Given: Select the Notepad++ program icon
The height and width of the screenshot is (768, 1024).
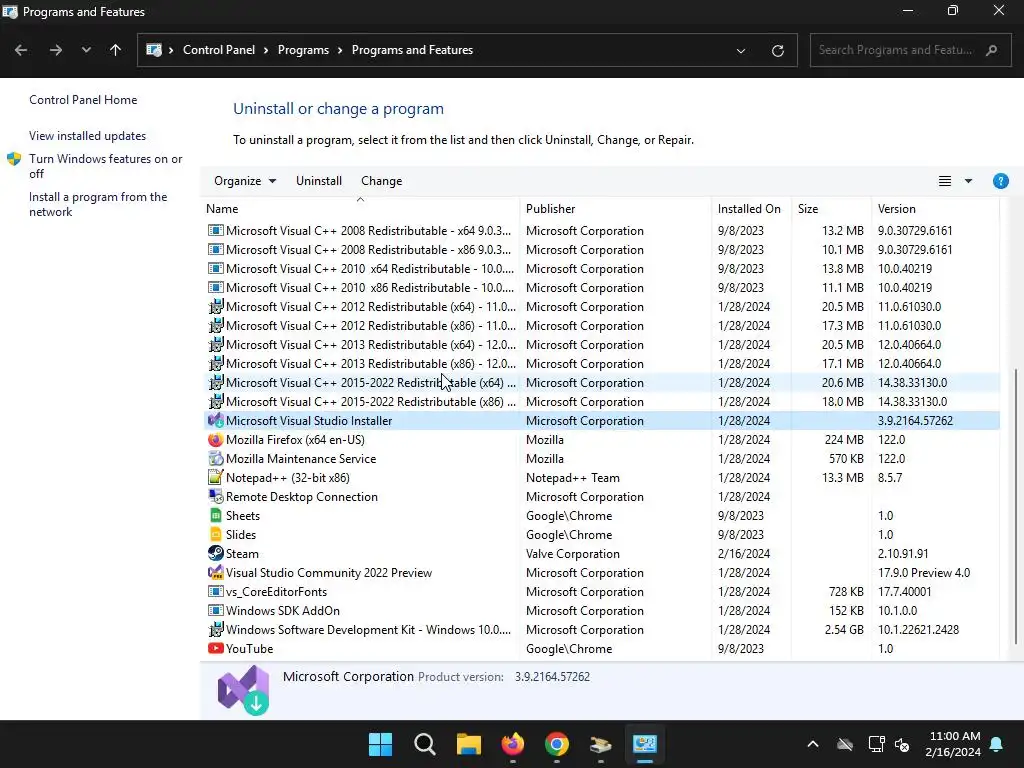Looking at the screenshot, I should [x=215, y=477].
